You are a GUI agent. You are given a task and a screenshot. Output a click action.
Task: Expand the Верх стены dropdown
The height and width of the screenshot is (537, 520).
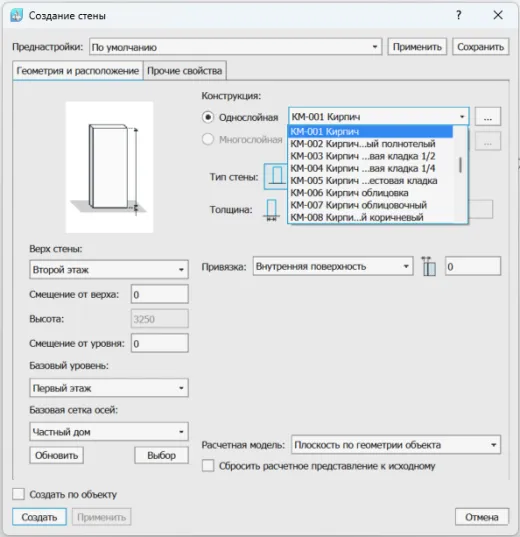pyautogui.click(x=109, y=270)
